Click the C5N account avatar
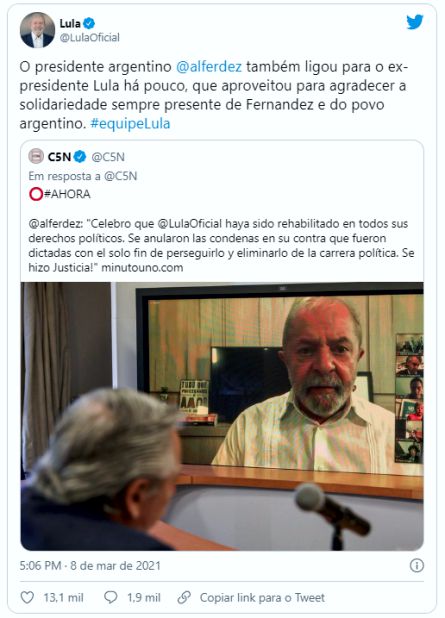This screenshot has width=445, height=618. point(36,156)
